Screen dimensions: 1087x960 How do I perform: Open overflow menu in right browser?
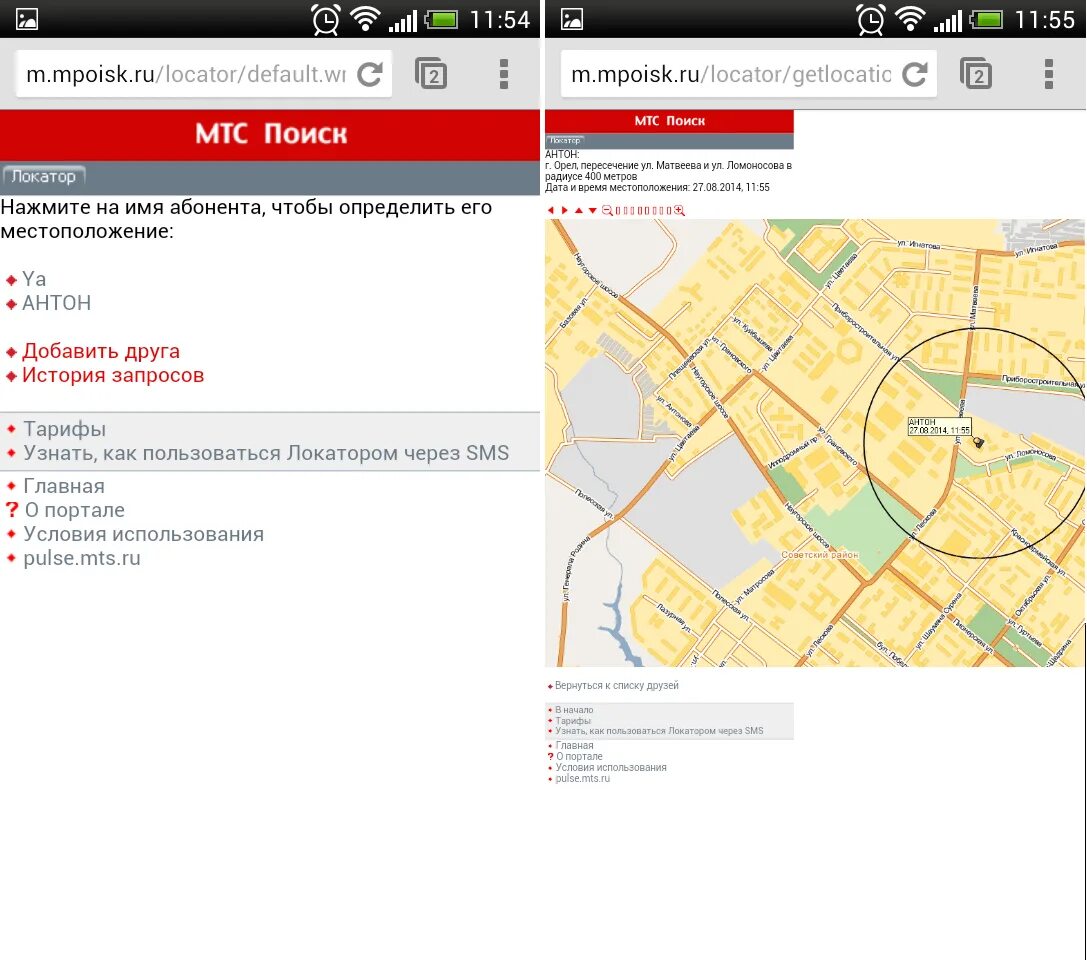[x=1049, y=73]
